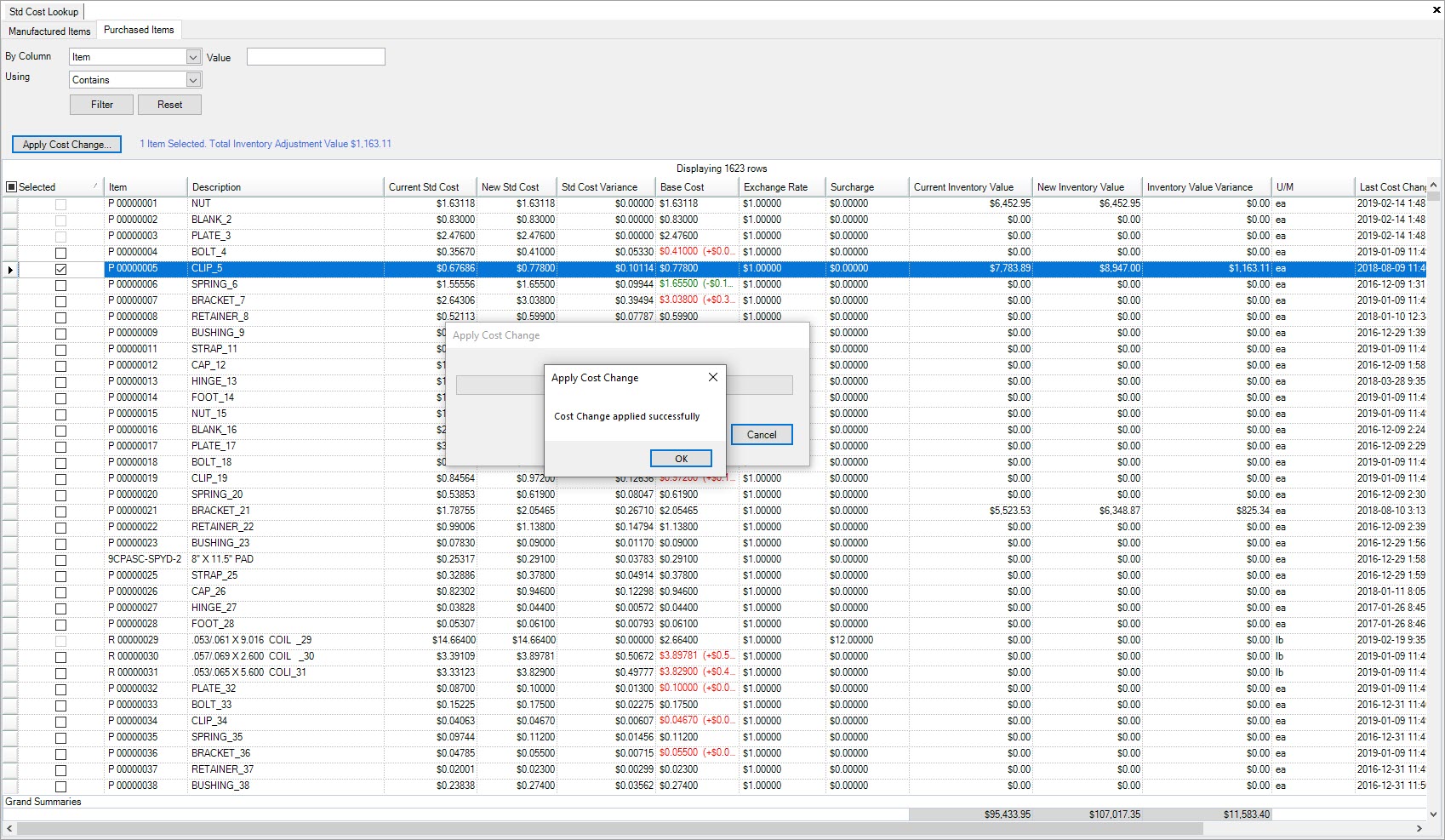Screen dimensions: 1445x840
Task: Uncheck the checkbox for P 00000005
Action: [x=60, y=269]
